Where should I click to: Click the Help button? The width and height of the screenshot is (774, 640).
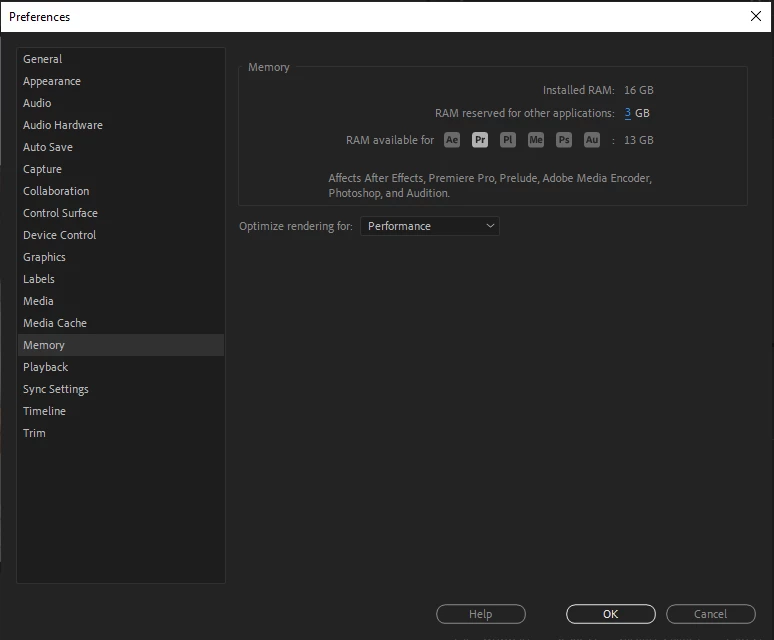pos(481,614)
